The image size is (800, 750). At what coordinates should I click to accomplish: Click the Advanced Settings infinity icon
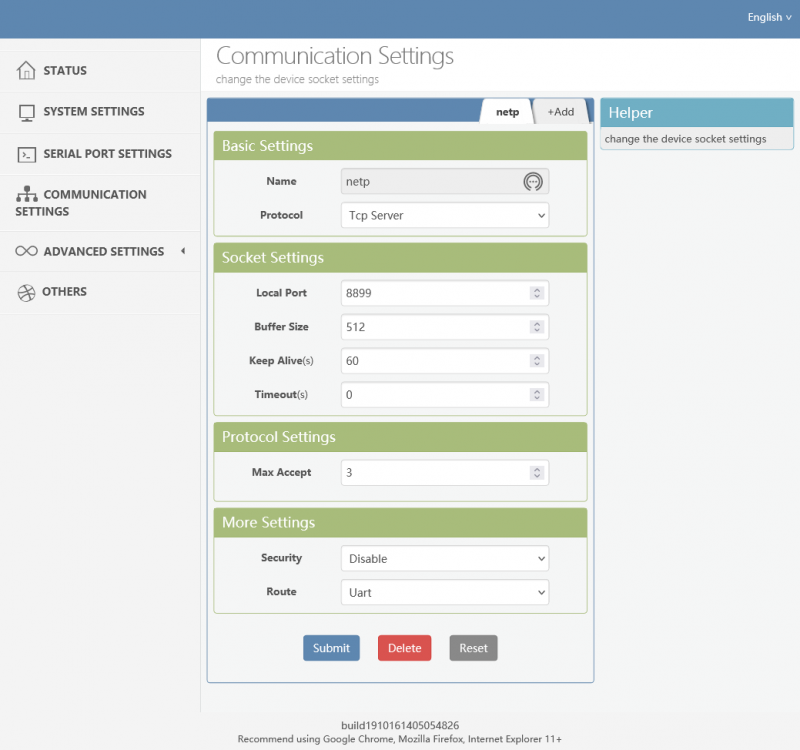[27, 252]
